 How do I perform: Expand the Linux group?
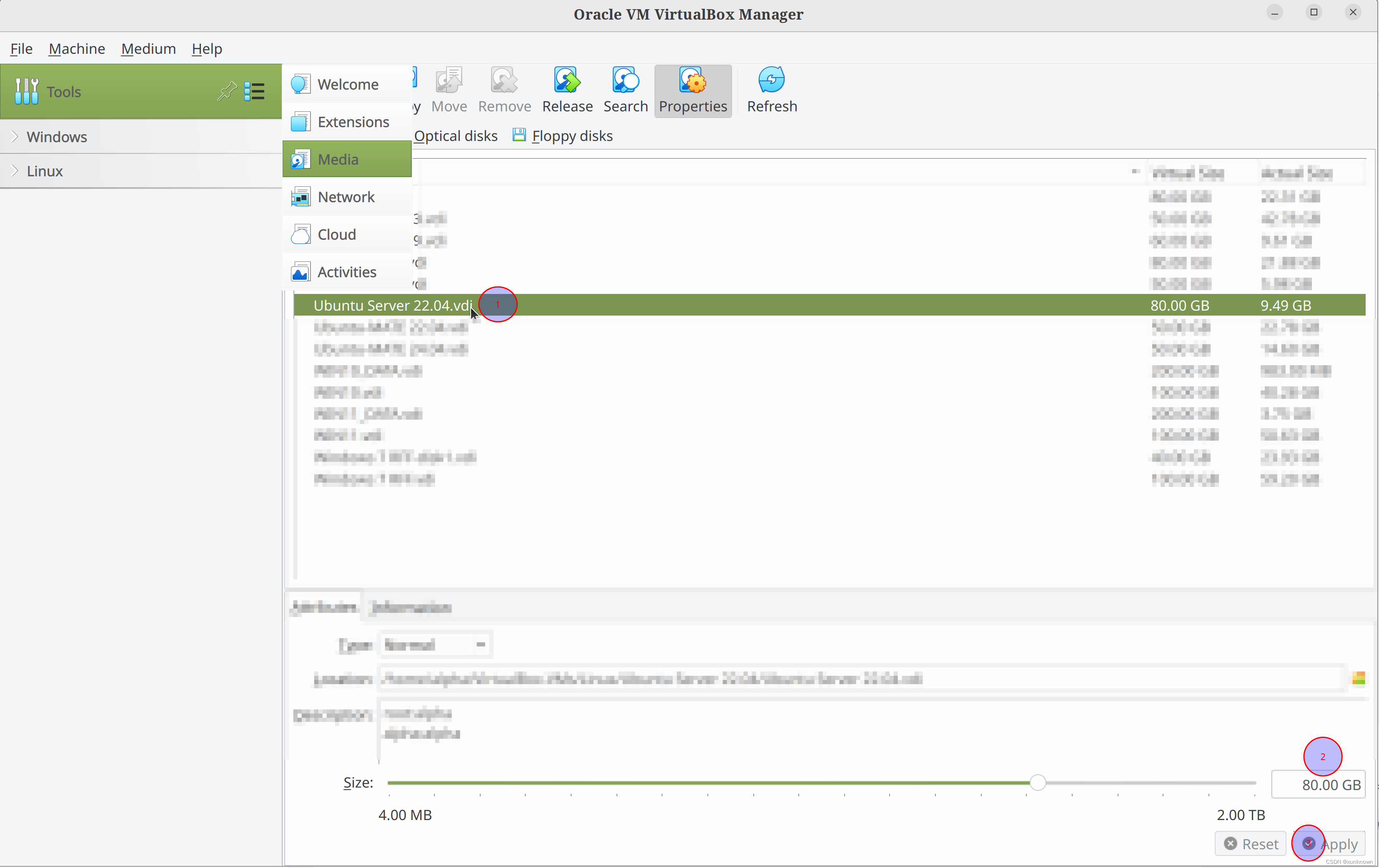click(x=15, y=171)
